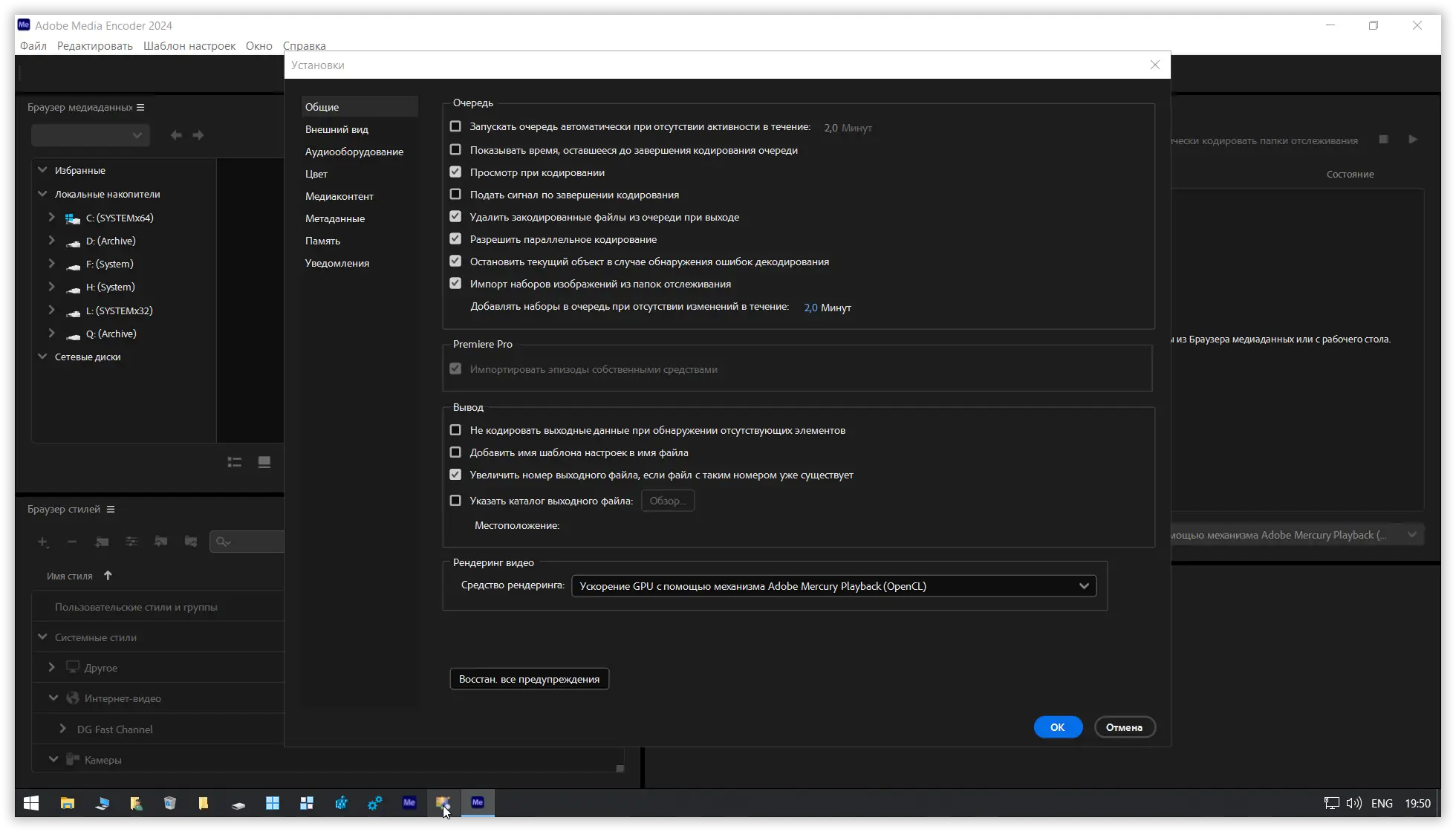Viewport: 1456px width, 832px height.
Task: Expand the C: (SYSTEMx64) drive node
Action: tap(51, 218)
